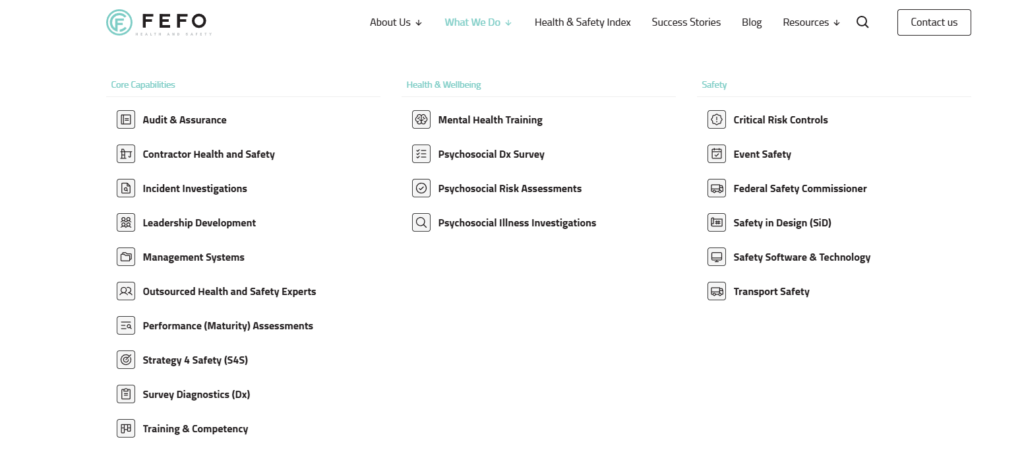Screen dimensions: 1024x460
Task: Click the Psychosocial Illness Investigations magnifier icon
Action: click(421, 223)
